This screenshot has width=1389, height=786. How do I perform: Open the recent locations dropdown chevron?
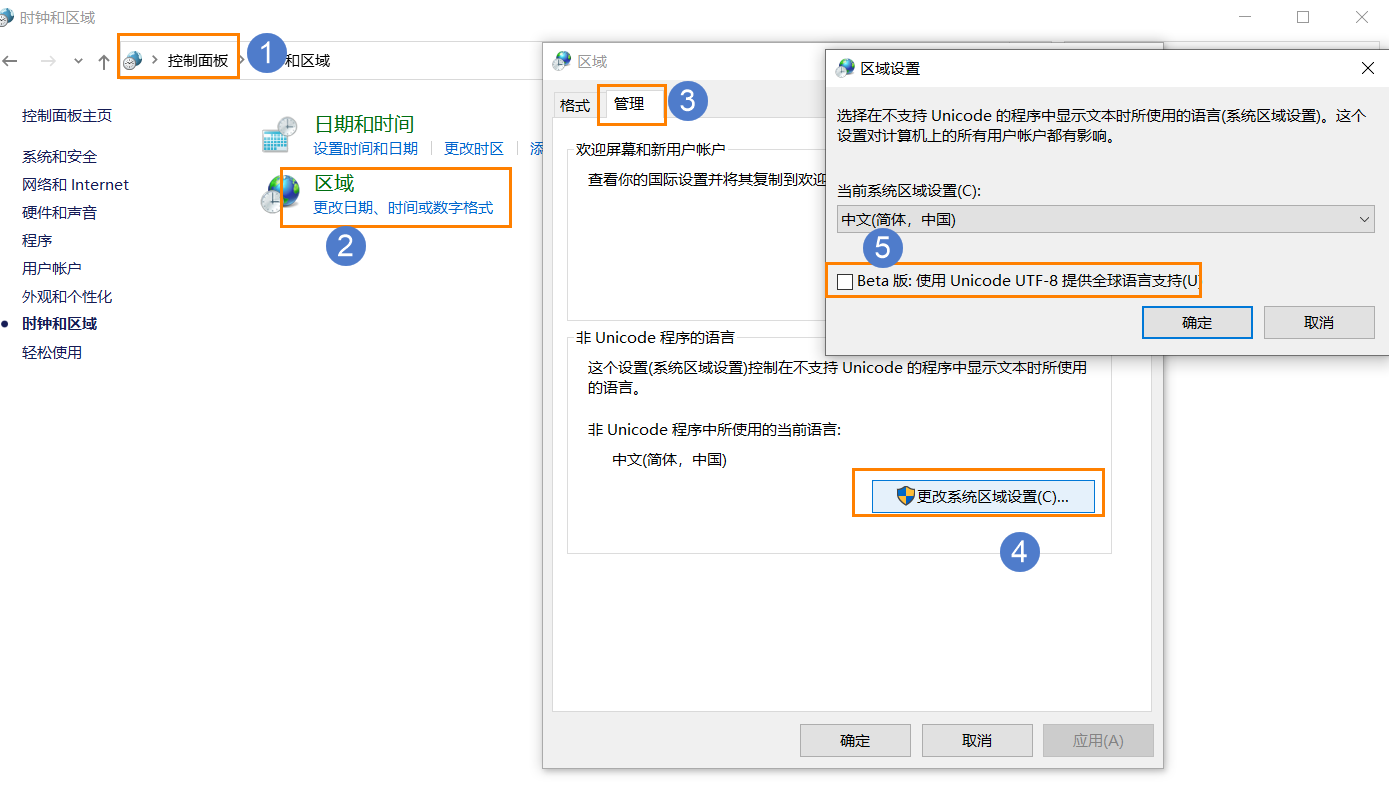click(x=78, y=61)
